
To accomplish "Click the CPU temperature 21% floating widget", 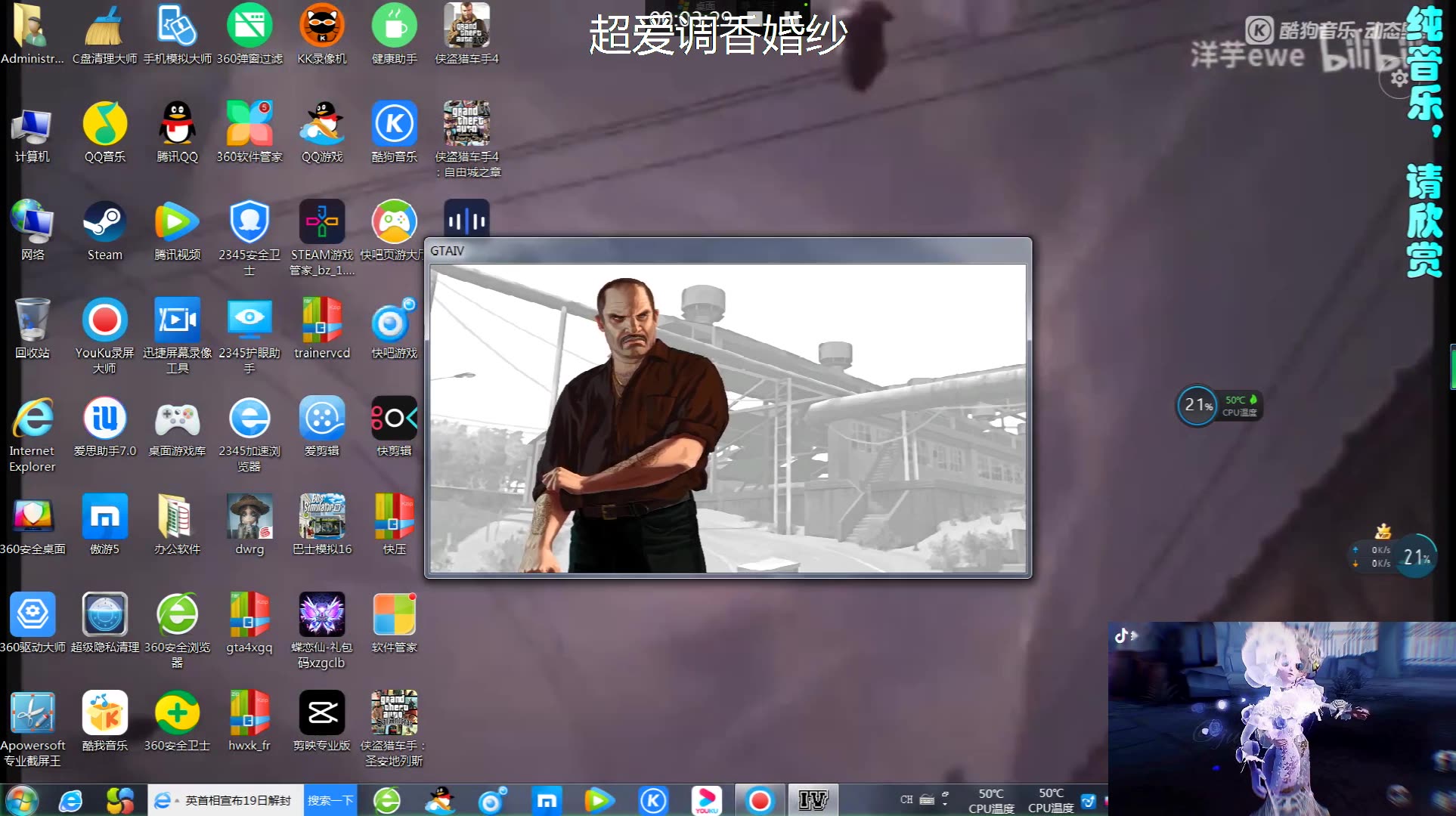I will click(1198, 406).
